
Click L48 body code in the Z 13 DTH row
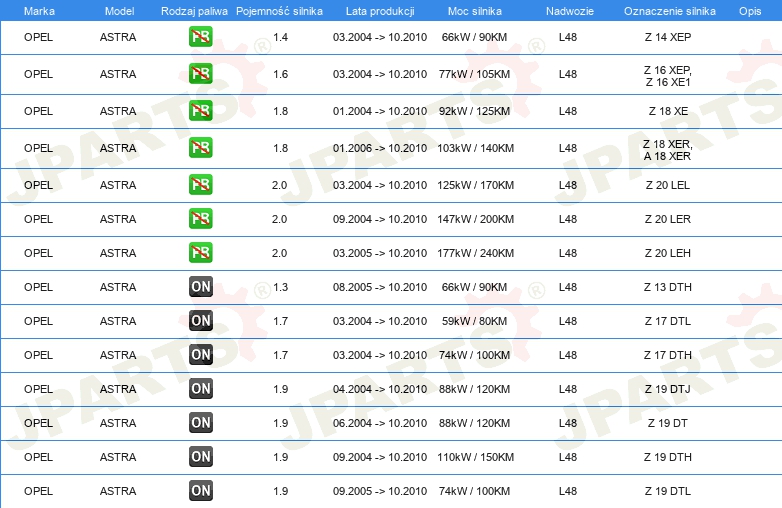pos(568,287)
